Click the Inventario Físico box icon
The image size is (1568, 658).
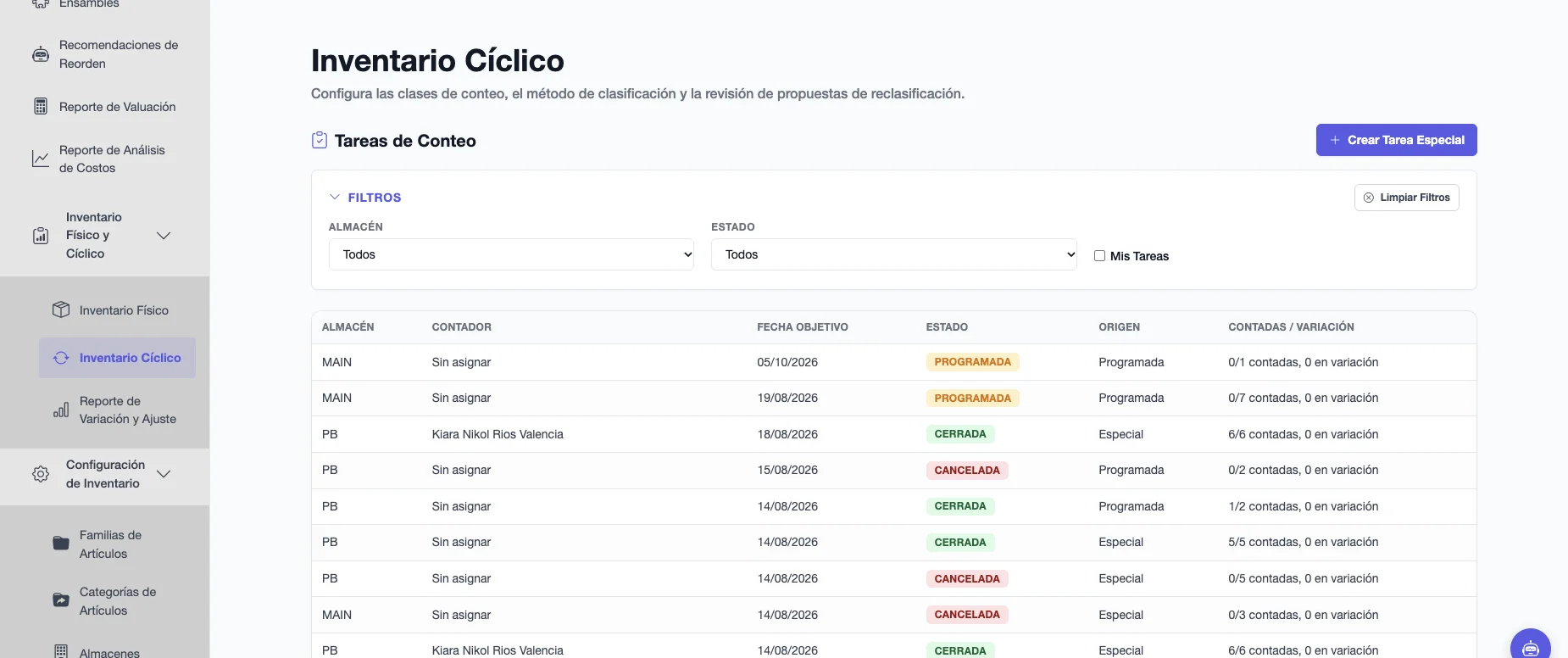[61, 309]
